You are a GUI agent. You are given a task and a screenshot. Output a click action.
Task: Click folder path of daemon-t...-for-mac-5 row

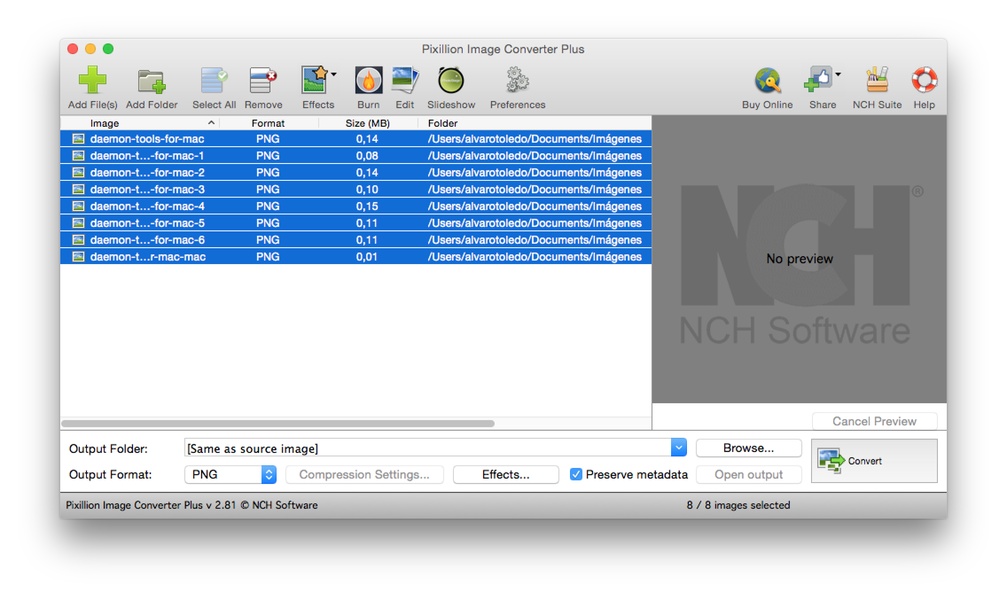coord(534,223)
